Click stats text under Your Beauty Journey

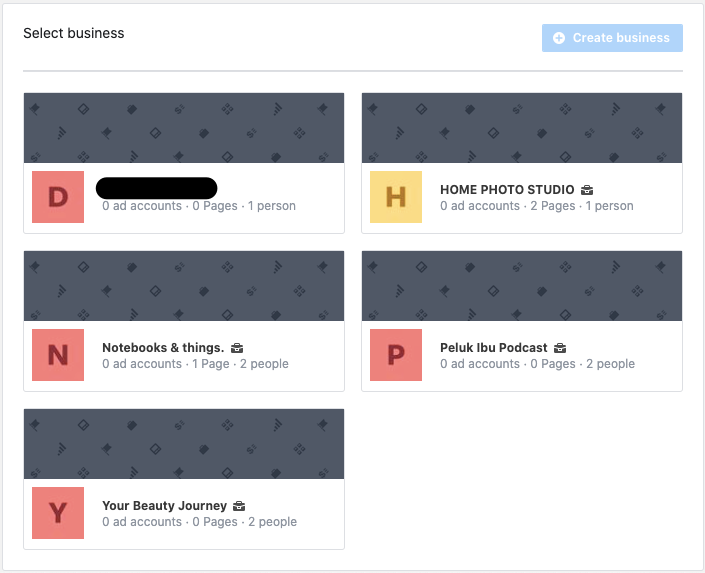pyautogui.click(x=199, y=522)
